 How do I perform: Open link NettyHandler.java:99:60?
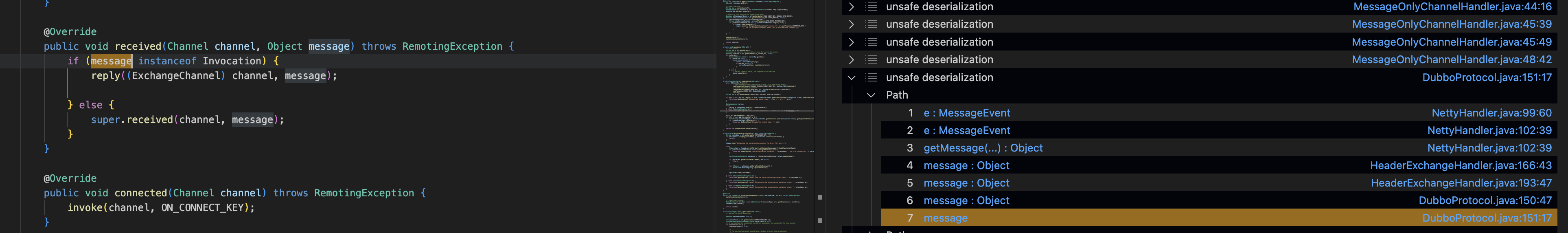pos(1492,112)
